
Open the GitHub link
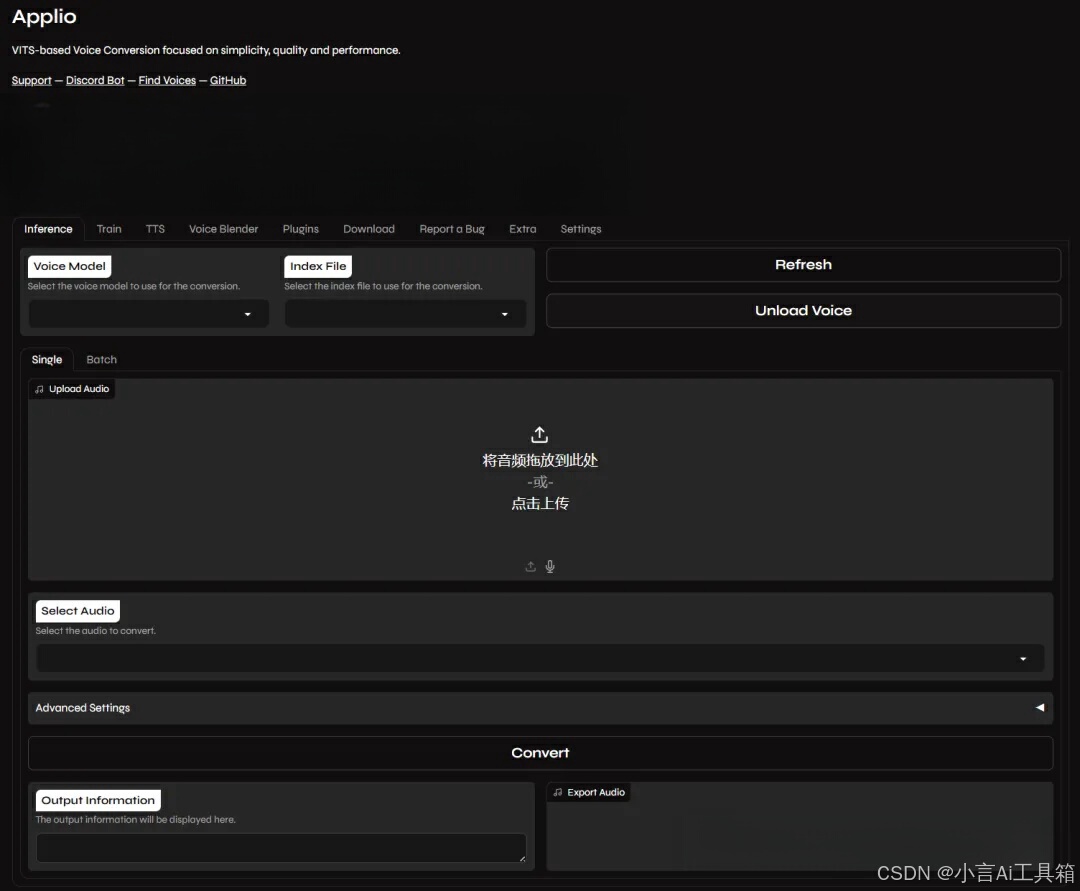pyautogui.click(x=228, y=81)
